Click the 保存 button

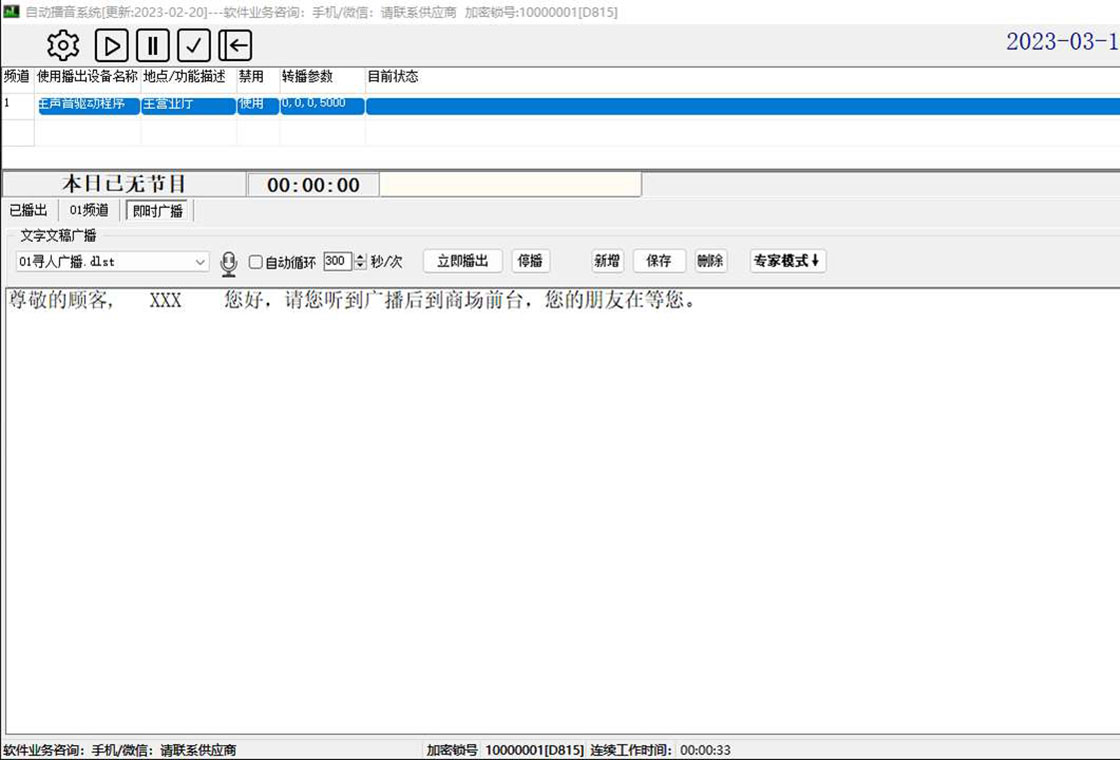(659, 261)
